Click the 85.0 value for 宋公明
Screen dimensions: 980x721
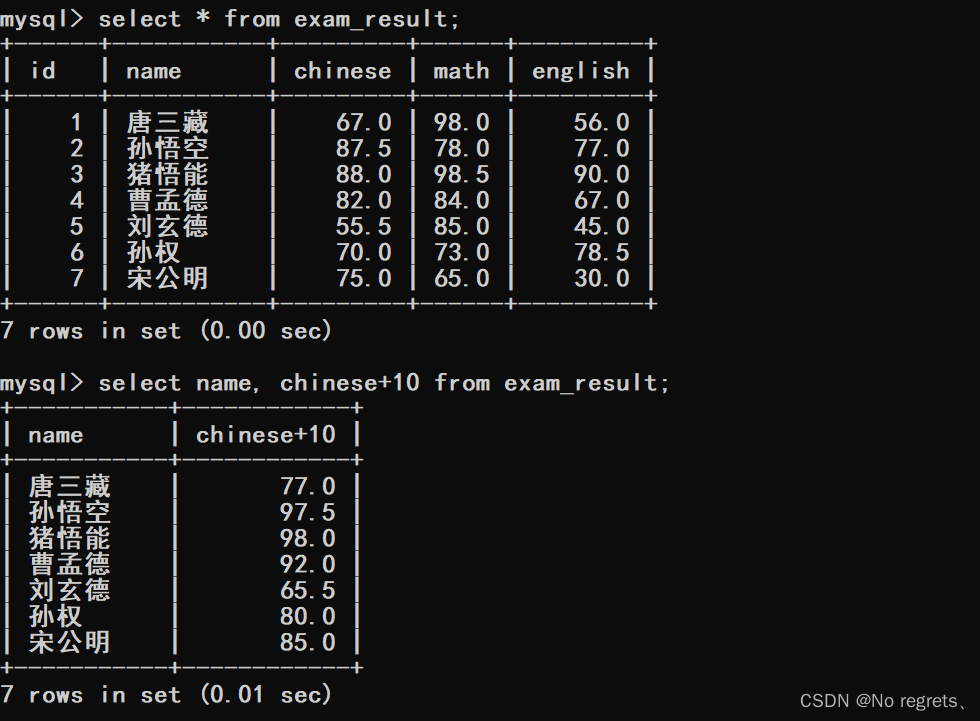[x=307, y=643]
